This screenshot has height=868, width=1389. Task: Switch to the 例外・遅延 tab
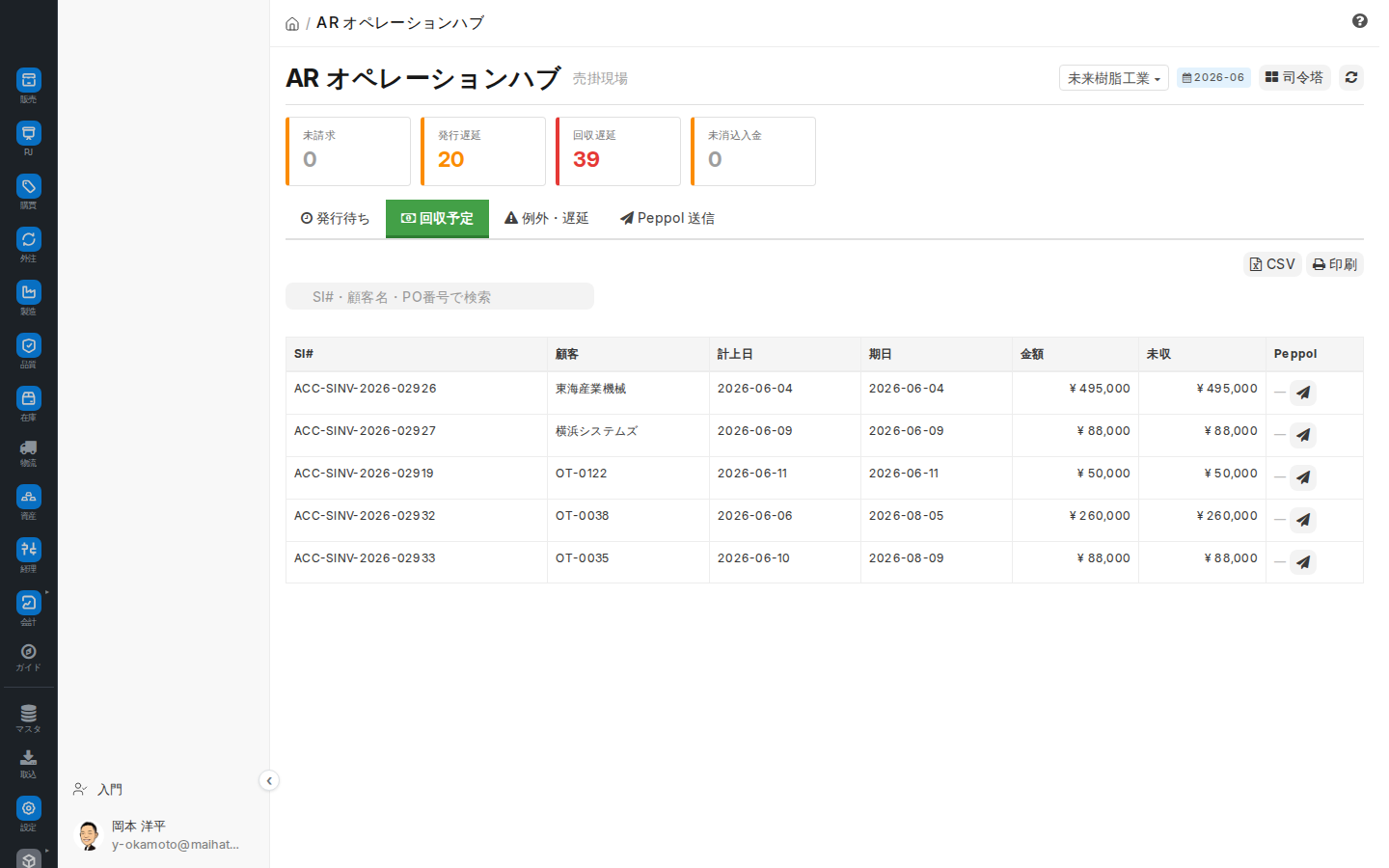point(547,219)
